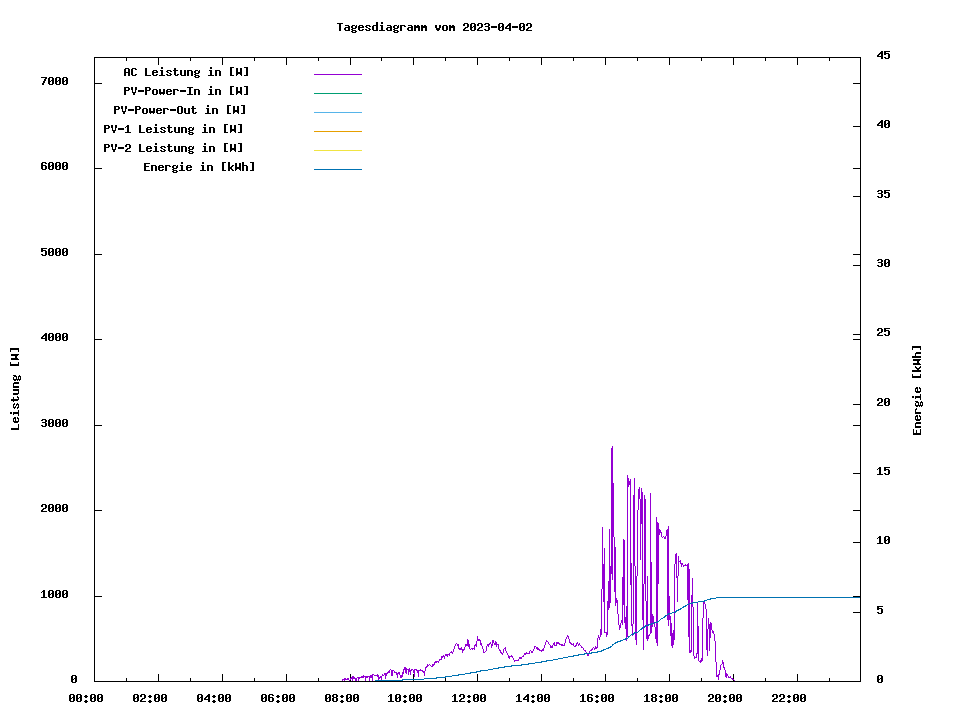Click the 08:00 time axis label
The width and height of the screenshot is (960, 720).
tap(341, 698)
